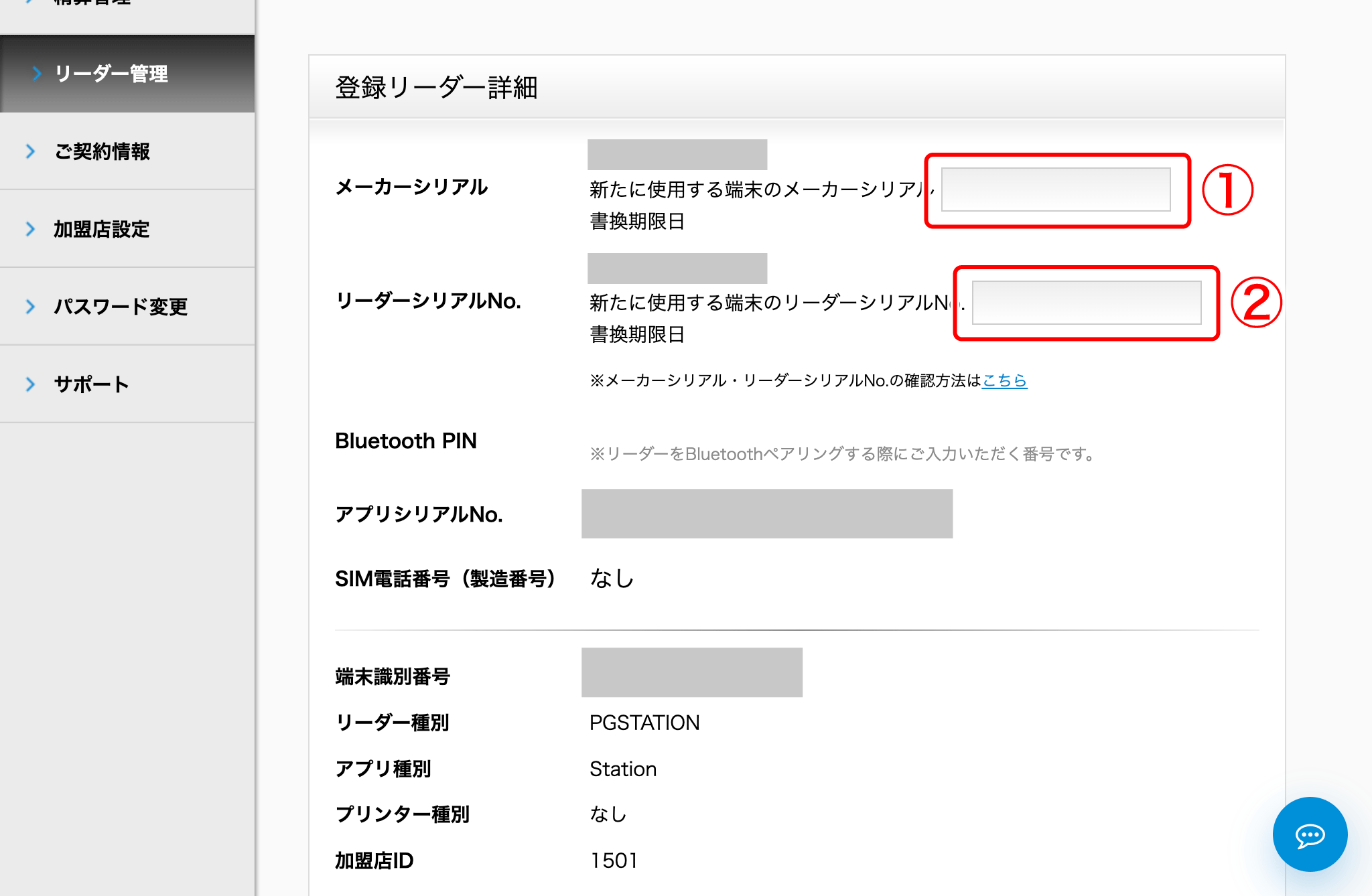The width and height of the screenshot is (1372, 896).
Task: Click the Bluetooth pairing note text
Action: (x=842, y=454)
